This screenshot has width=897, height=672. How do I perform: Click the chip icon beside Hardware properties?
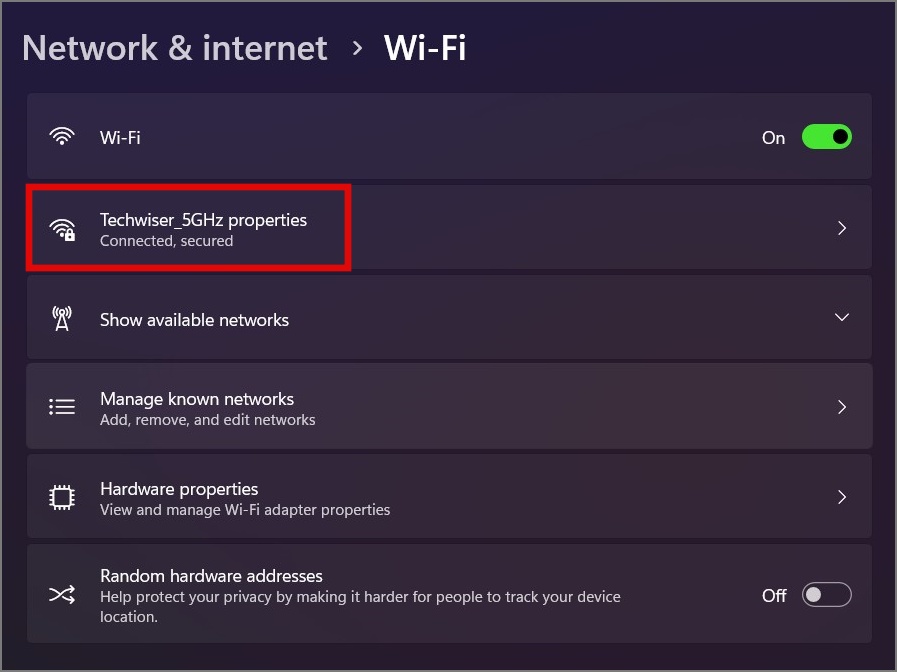point(62,497)
